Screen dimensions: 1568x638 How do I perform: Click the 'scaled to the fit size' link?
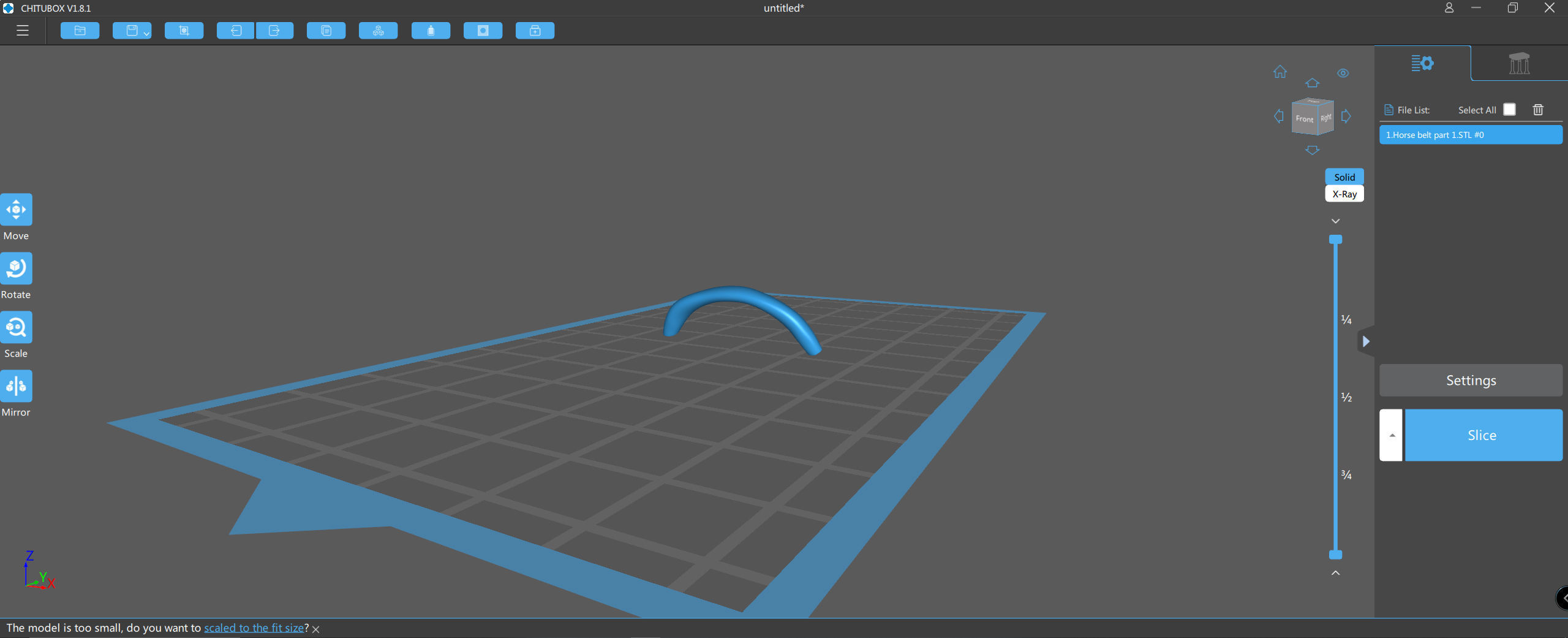254,628
